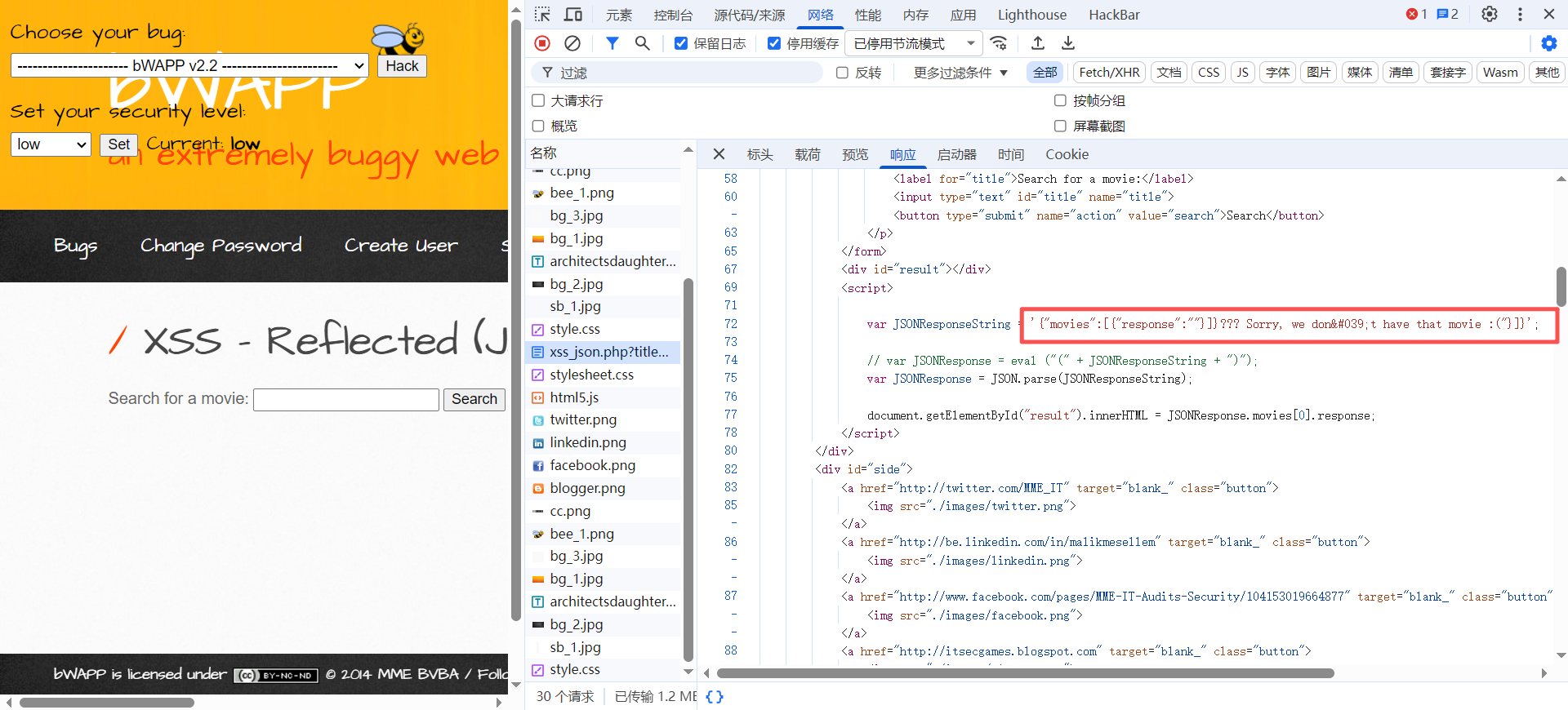Image resolution: width=1568 pixels, height=710 pixels.
Task: Toggle the network filter funnel icon
Action: pos(612,43)
